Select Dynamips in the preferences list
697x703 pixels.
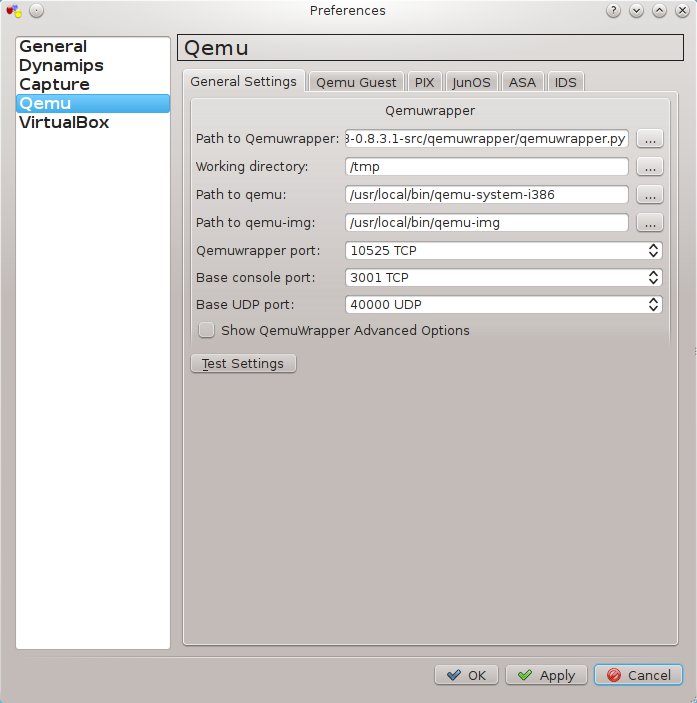[x=61, y=65]
